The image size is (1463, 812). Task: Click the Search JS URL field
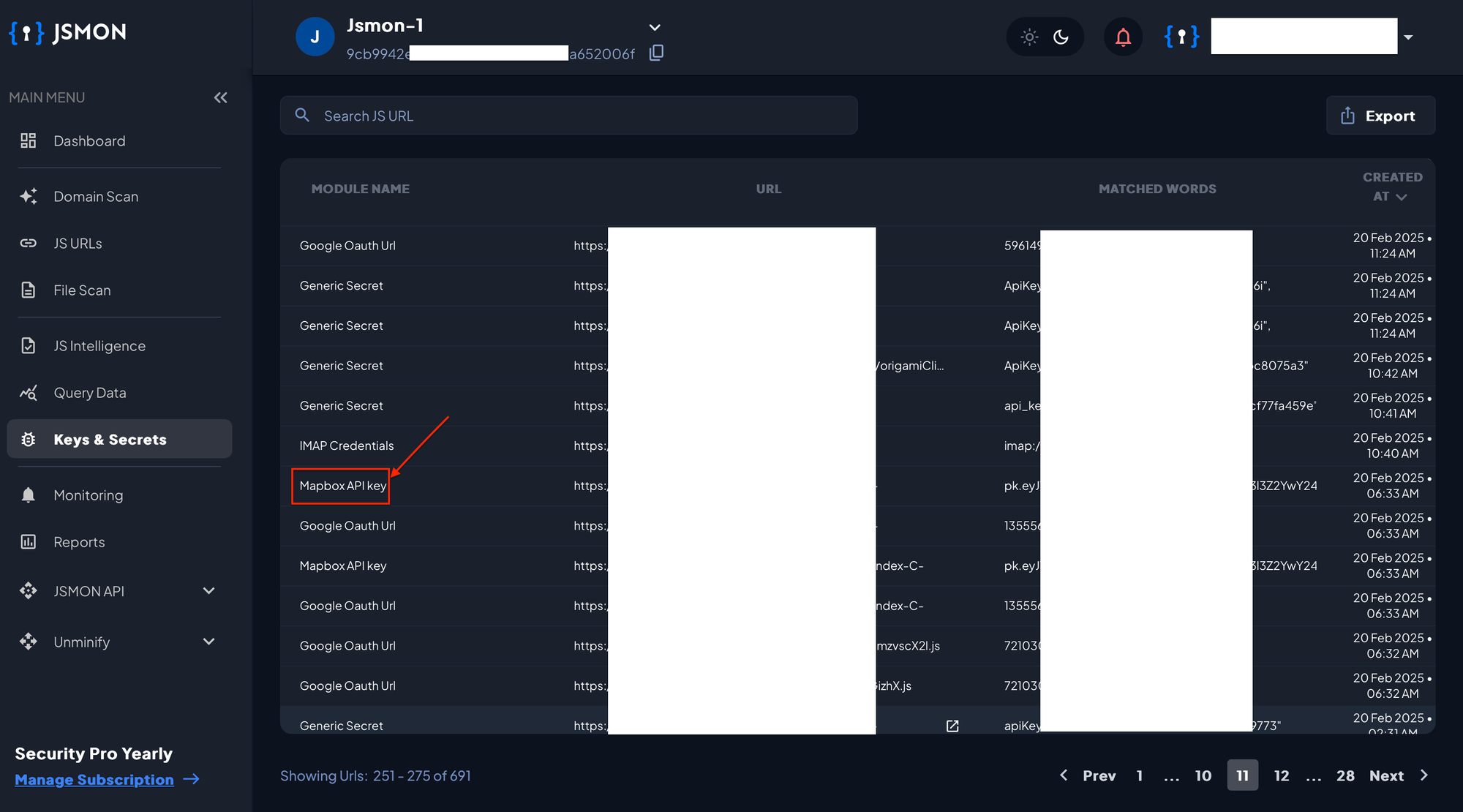pos(568,116)
